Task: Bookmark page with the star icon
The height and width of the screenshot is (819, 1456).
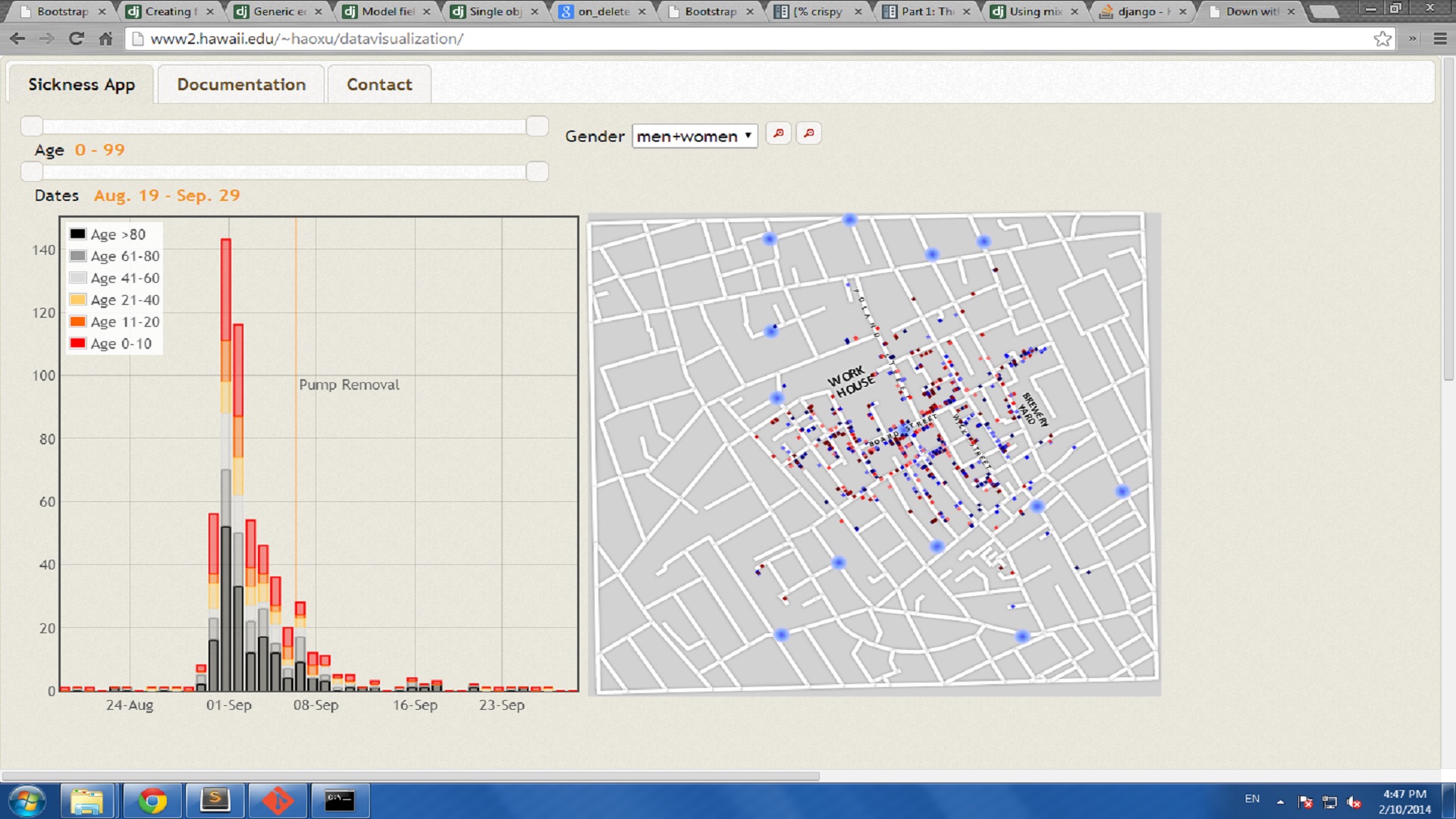Action: (1382, 39)
